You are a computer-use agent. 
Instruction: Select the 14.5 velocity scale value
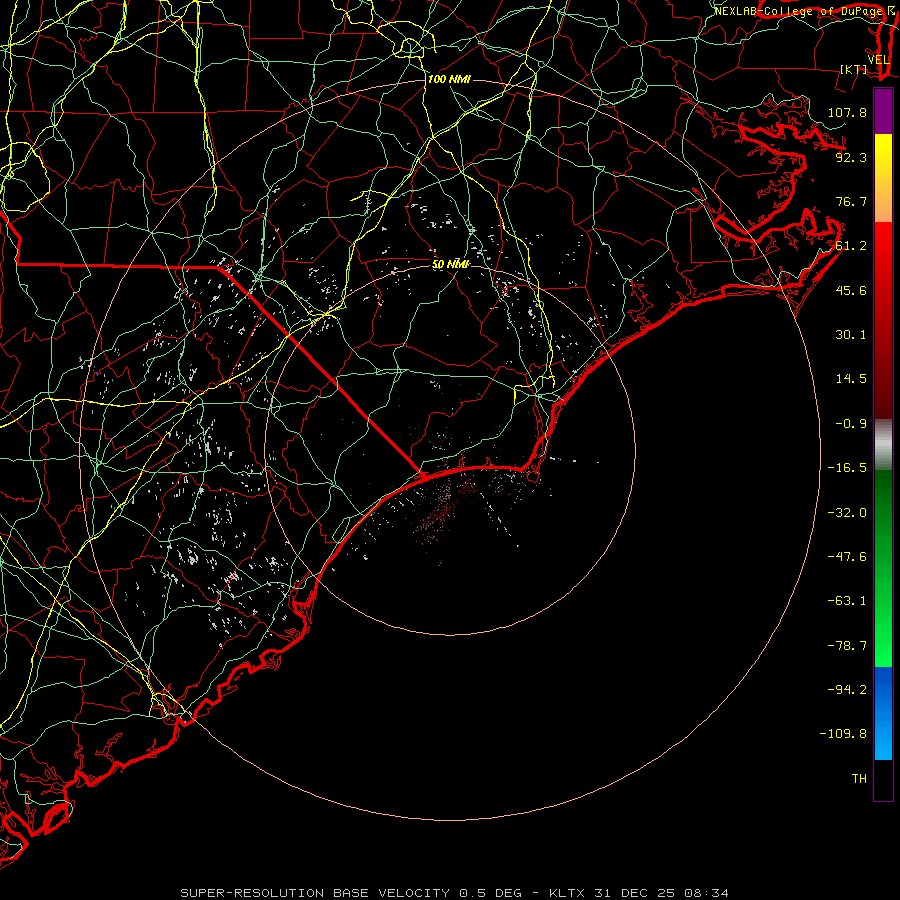coord(851,379)
